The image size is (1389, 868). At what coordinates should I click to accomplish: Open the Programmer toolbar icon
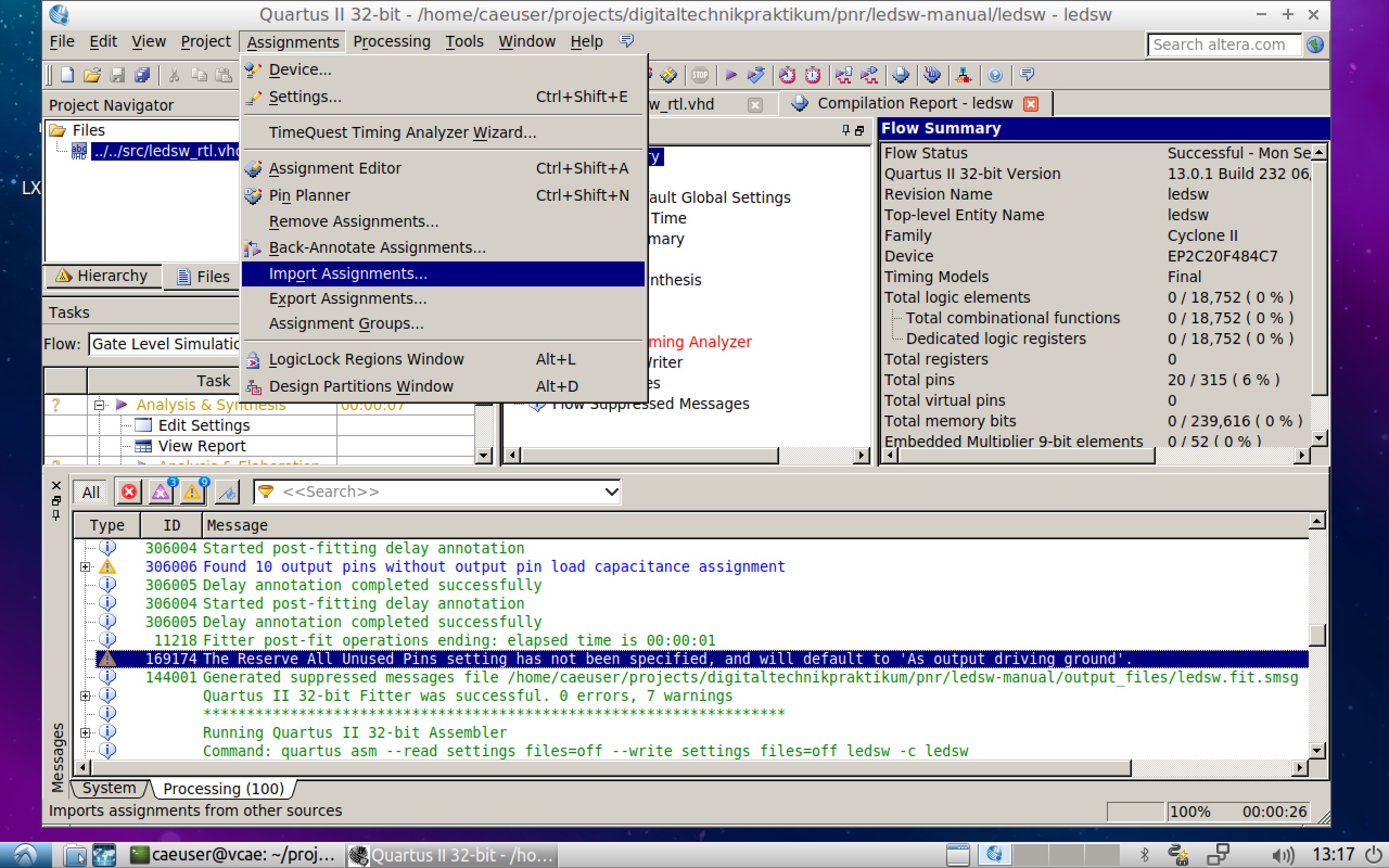pyautogui.click(x=932, y=75)
